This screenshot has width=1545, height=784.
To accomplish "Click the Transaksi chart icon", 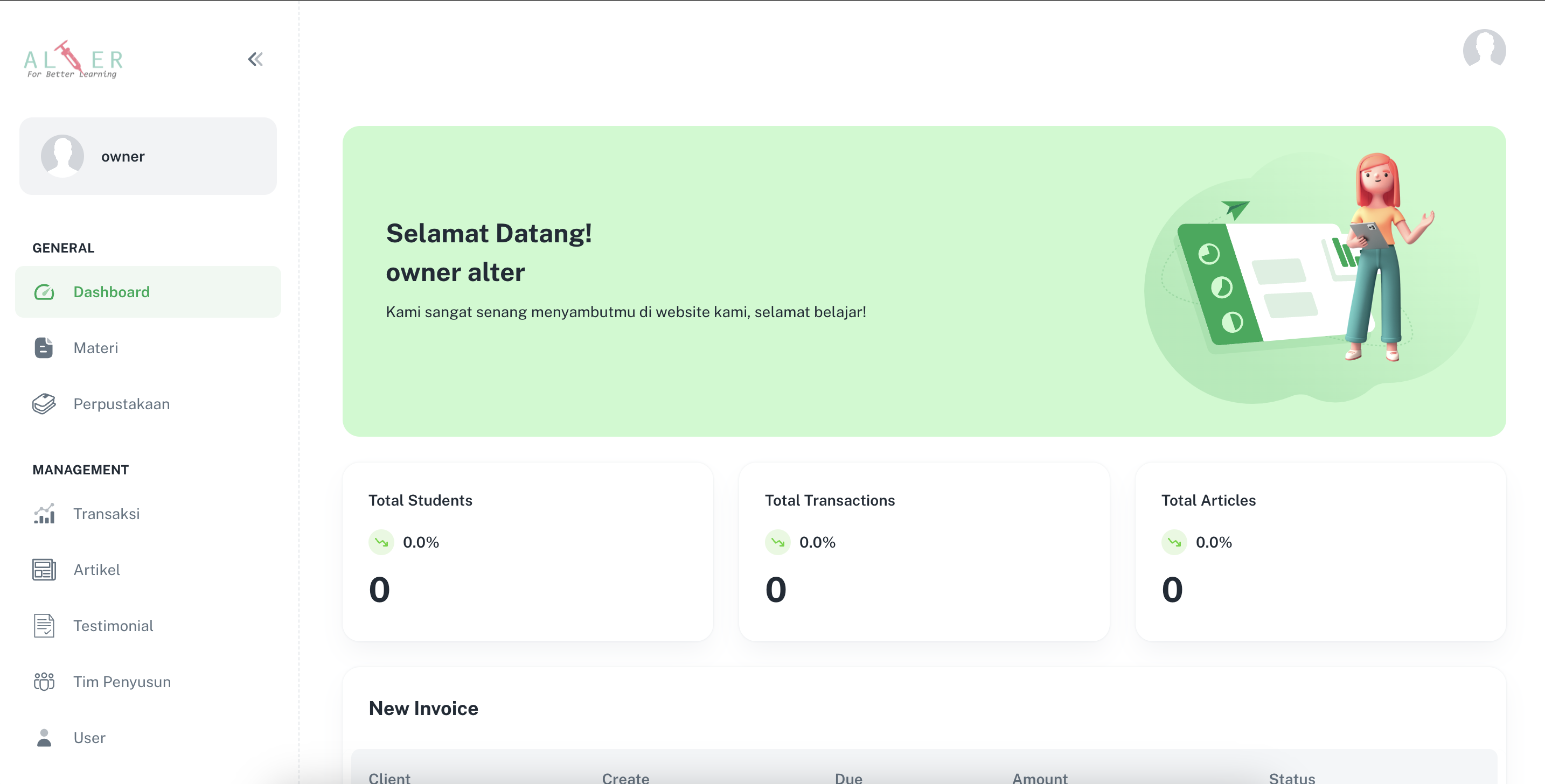I will [44, 514].
